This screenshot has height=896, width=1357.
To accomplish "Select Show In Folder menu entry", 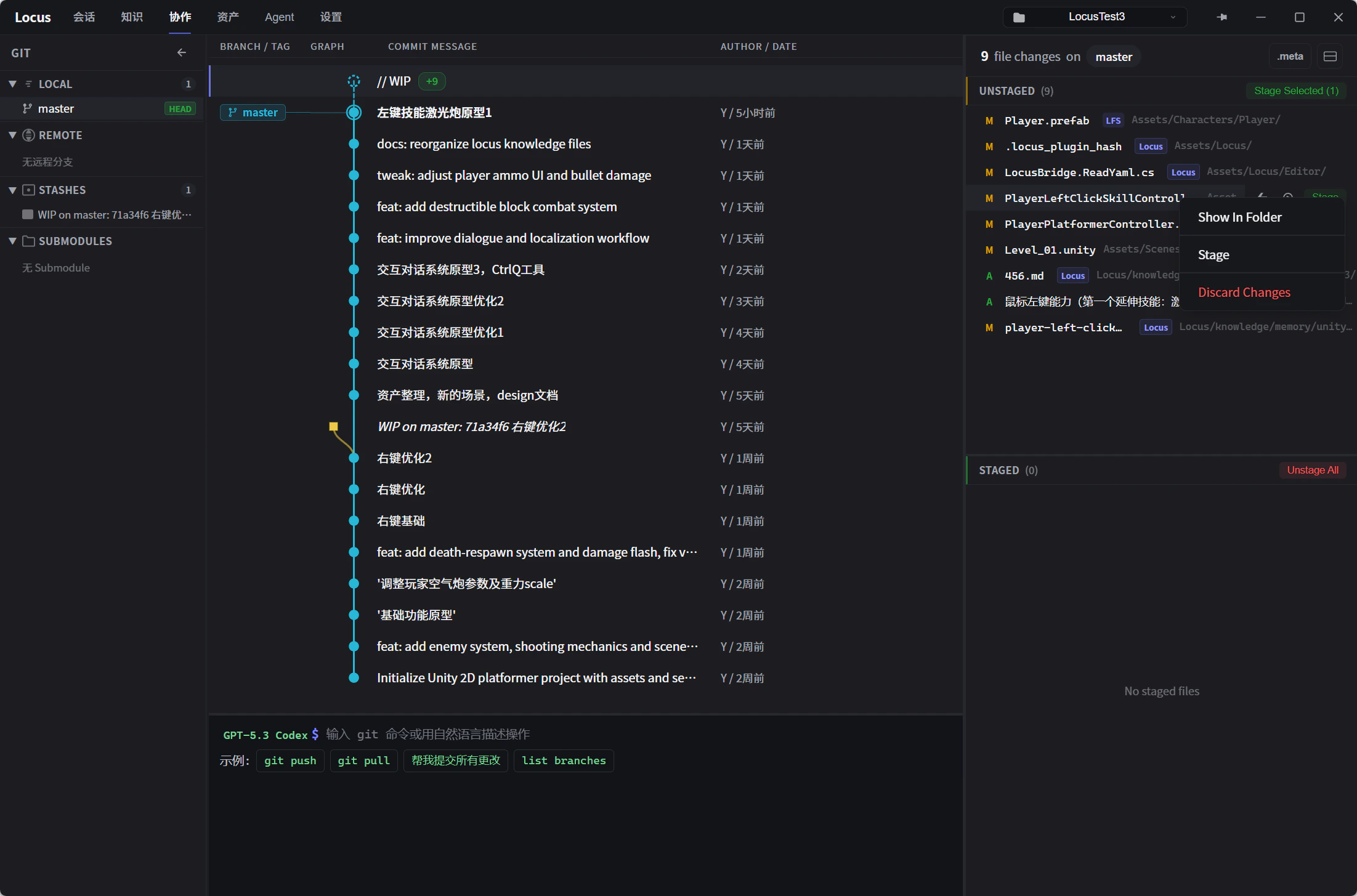I will (1239, 217).
